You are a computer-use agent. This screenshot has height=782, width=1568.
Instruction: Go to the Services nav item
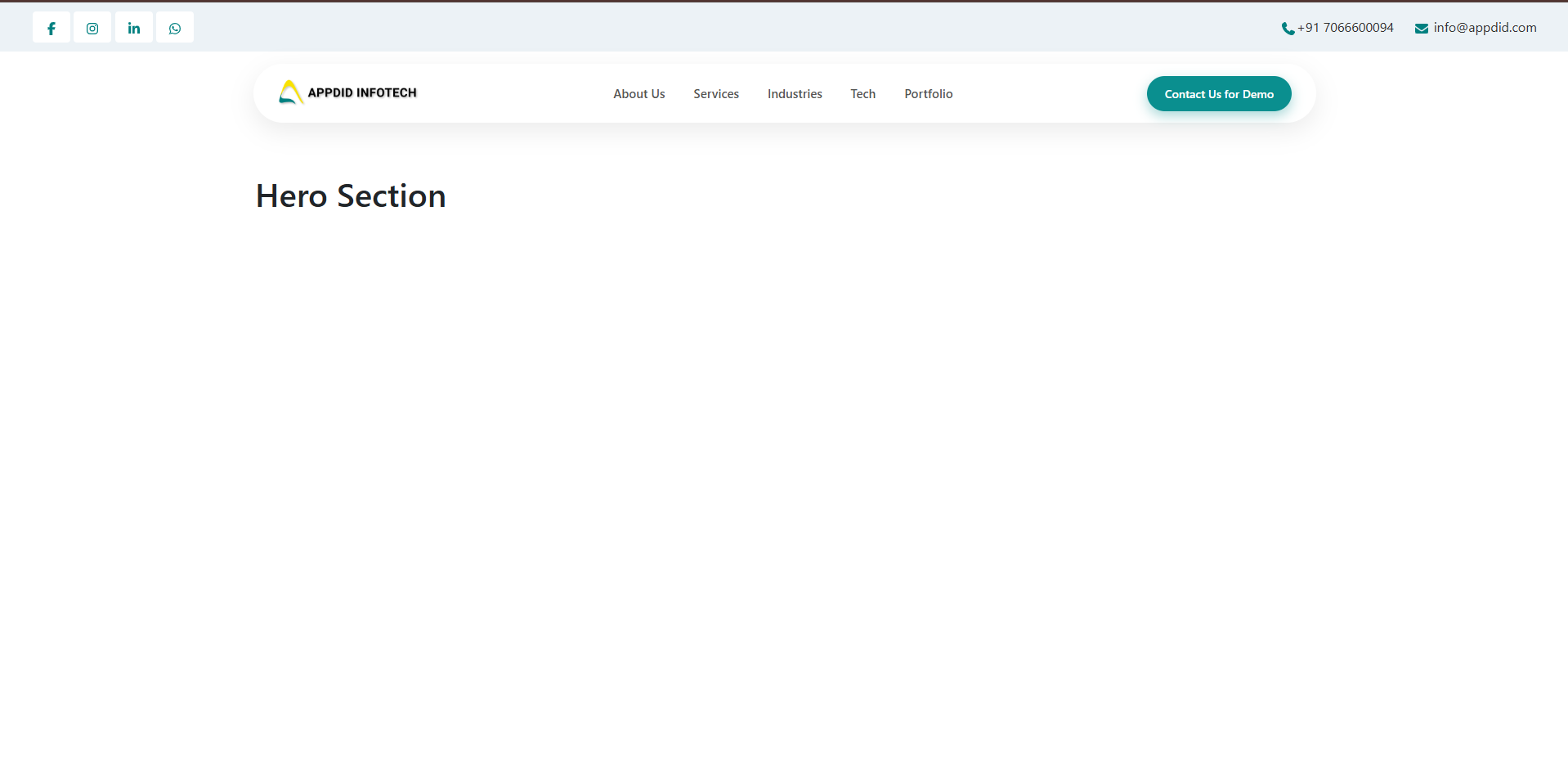[716, 94]
